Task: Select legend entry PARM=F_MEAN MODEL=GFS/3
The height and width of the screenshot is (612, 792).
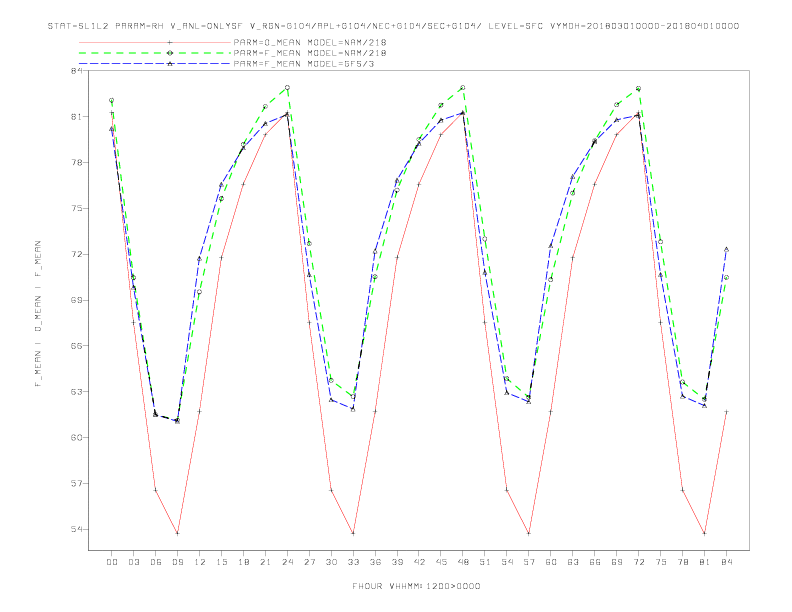Action: pyautogui.click(x=304, y=64)
